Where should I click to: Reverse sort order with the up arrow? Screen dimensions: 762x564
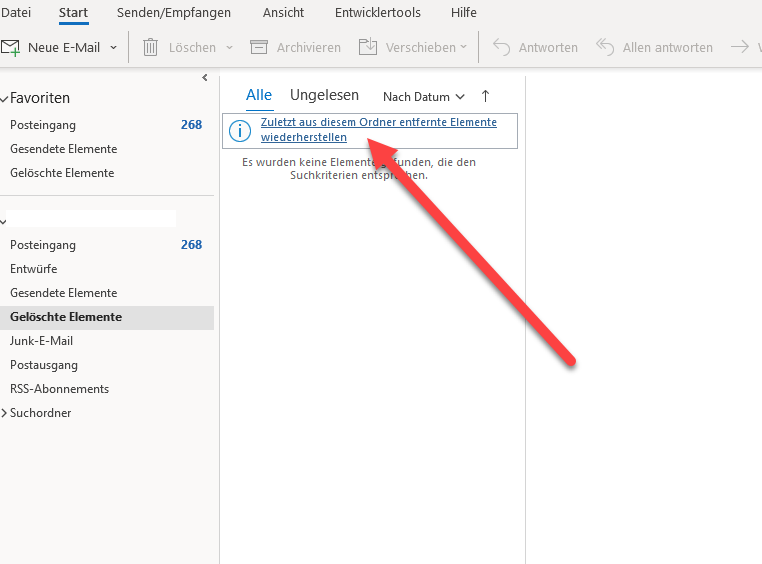(x=486, y=96)
